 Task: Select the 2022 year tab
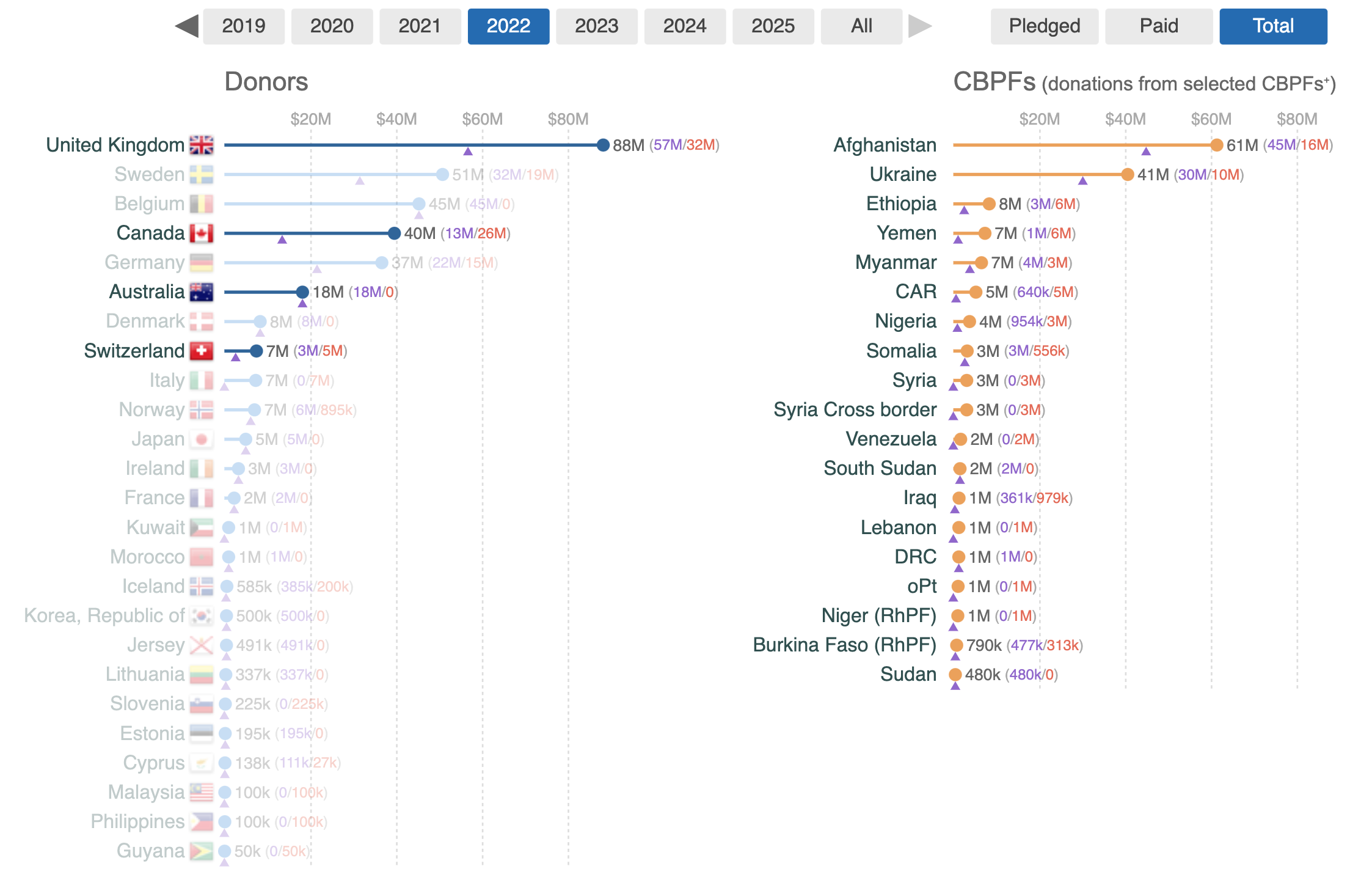pos(508,26)
